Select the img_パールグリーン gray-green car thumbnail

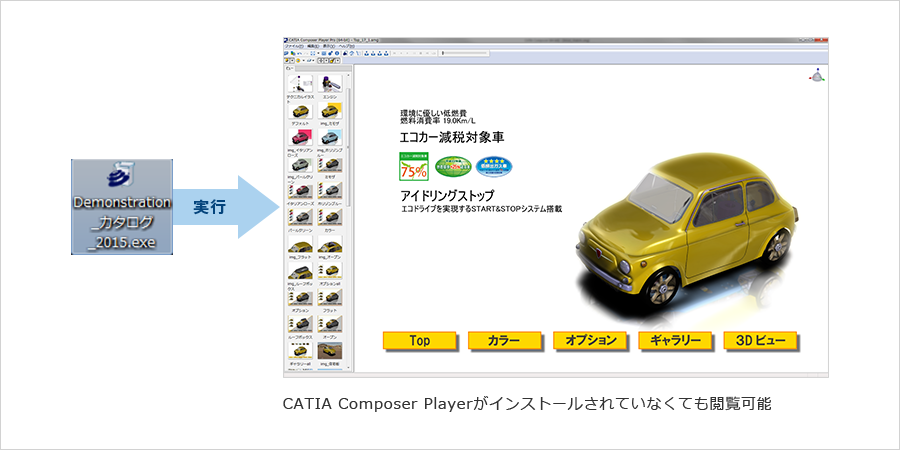pyautogui.click(x=300, y=164)
